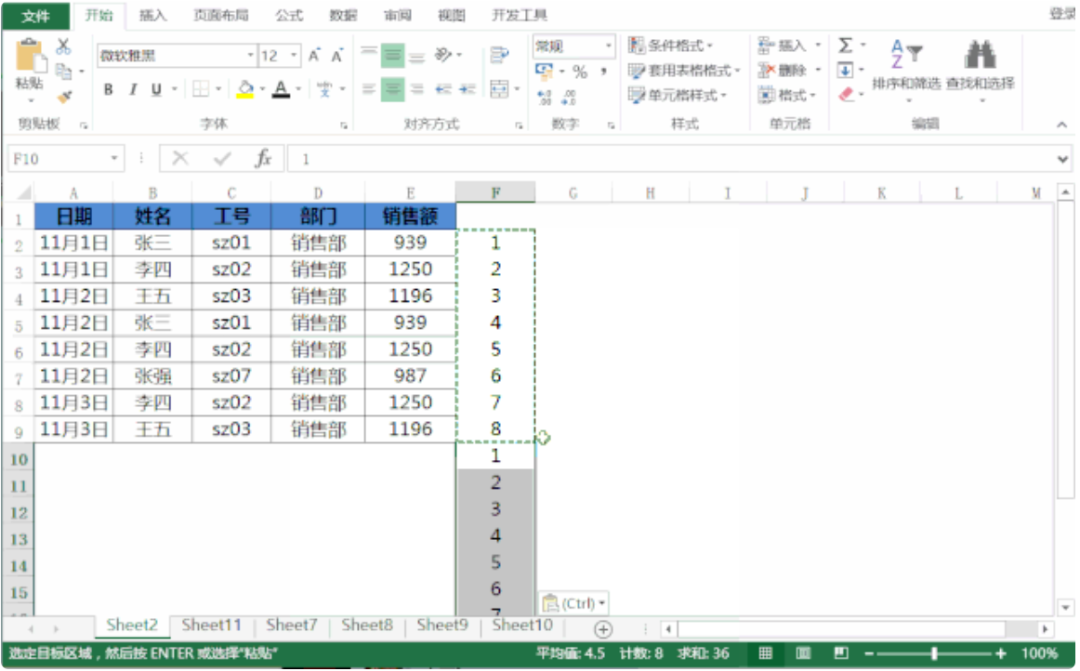Viewport: 1080px width, 671px height.
Task: Click the Increase Indent icon
Action: 468,89
